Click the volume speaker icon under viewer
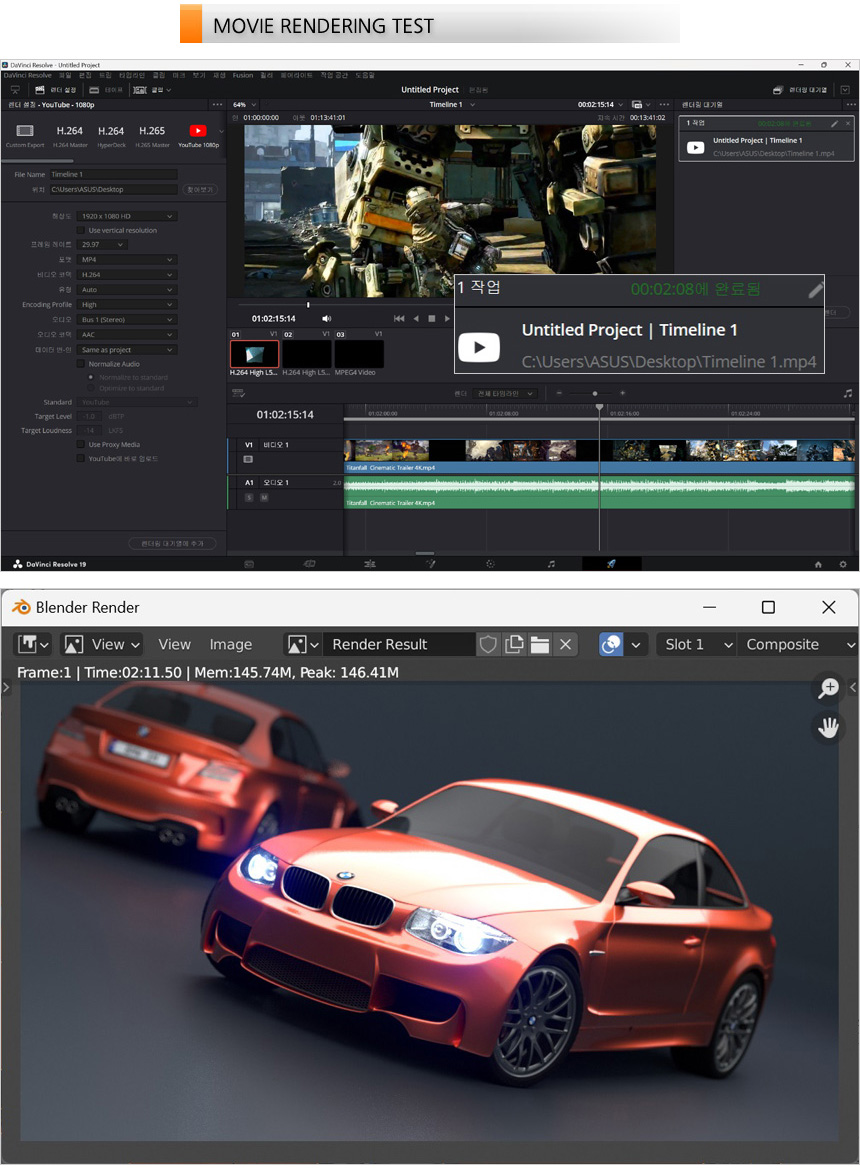The image size is (860, 1168). pos(326,319)
